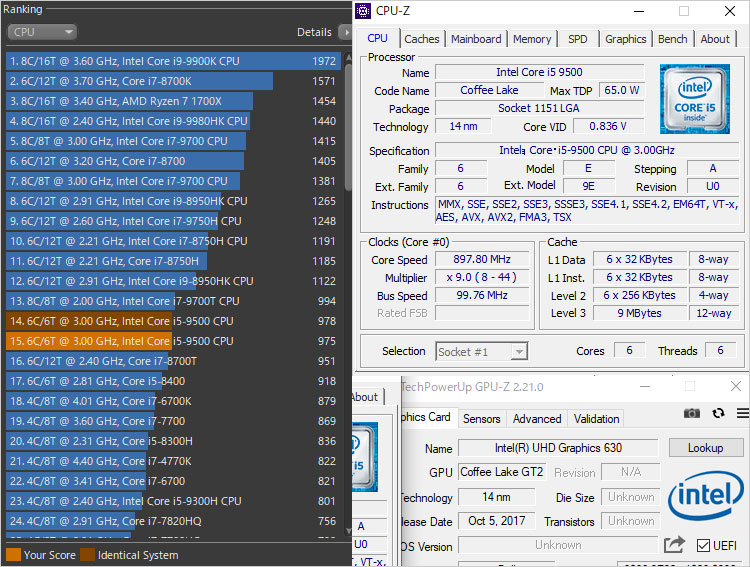
Task: Open the Sensors tab in GPU-Z
Action: (481, 419)
